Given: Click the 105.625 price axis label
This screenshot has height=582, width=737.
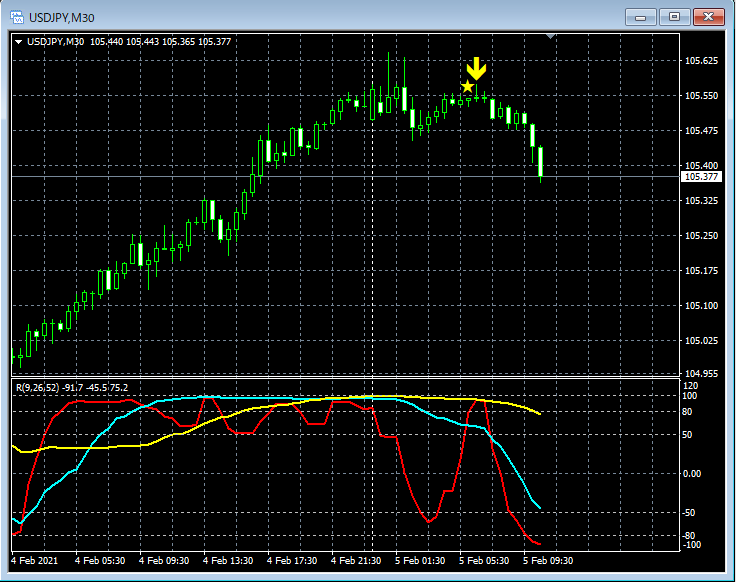Looking at the screenshot, I should coord(700,61).
